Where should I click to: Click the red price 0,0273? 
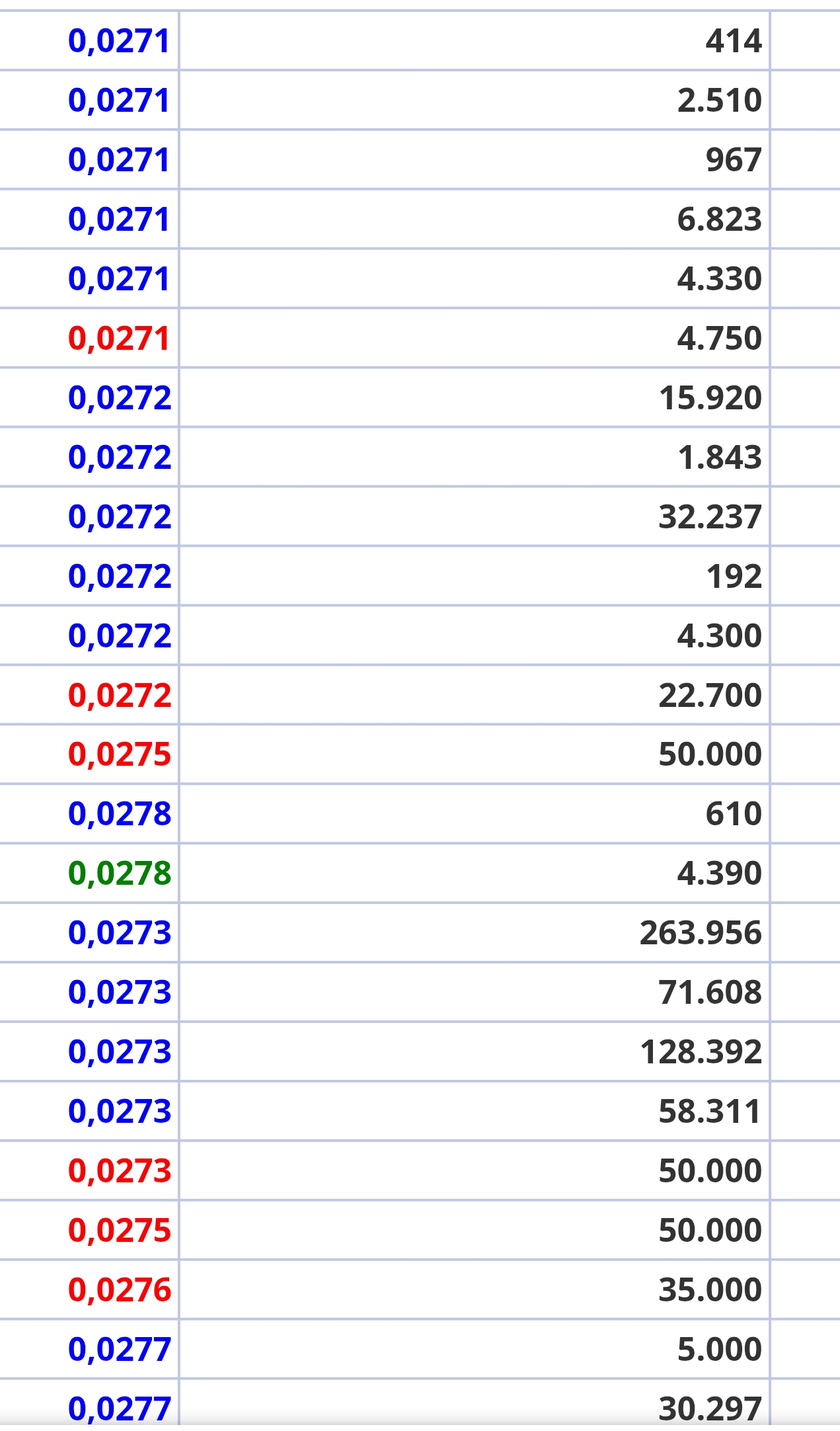pyautogui.click(x=120, y=1170)
